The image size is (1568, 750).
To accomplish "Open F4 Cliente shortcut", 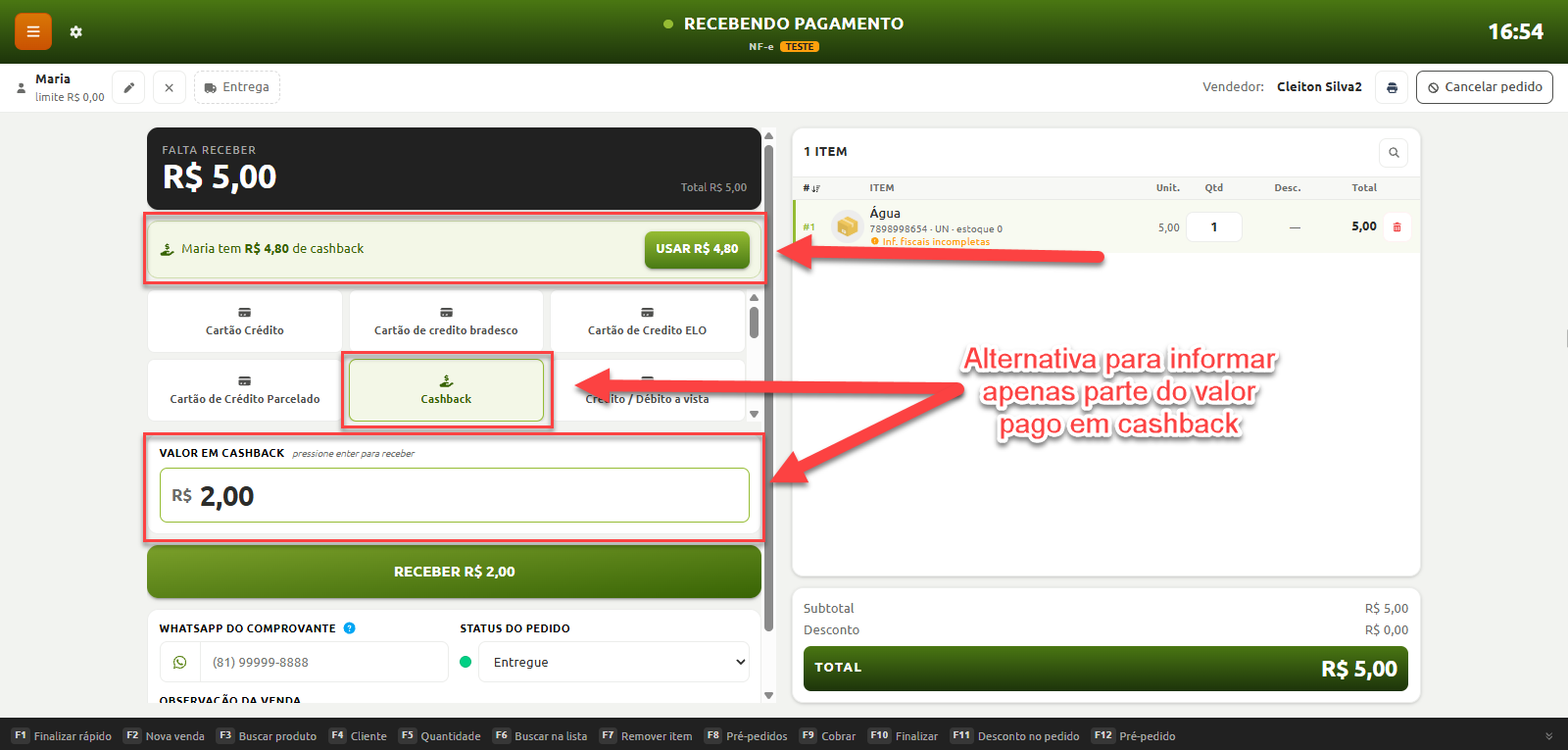I will click(358, 736).
